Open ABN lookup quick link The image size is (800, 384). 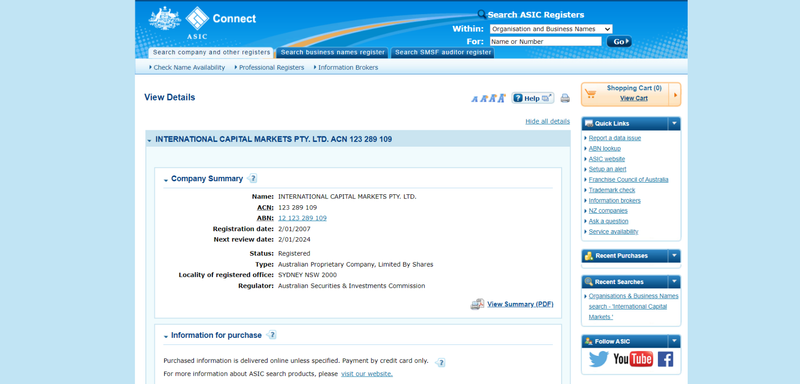(605, 148)
